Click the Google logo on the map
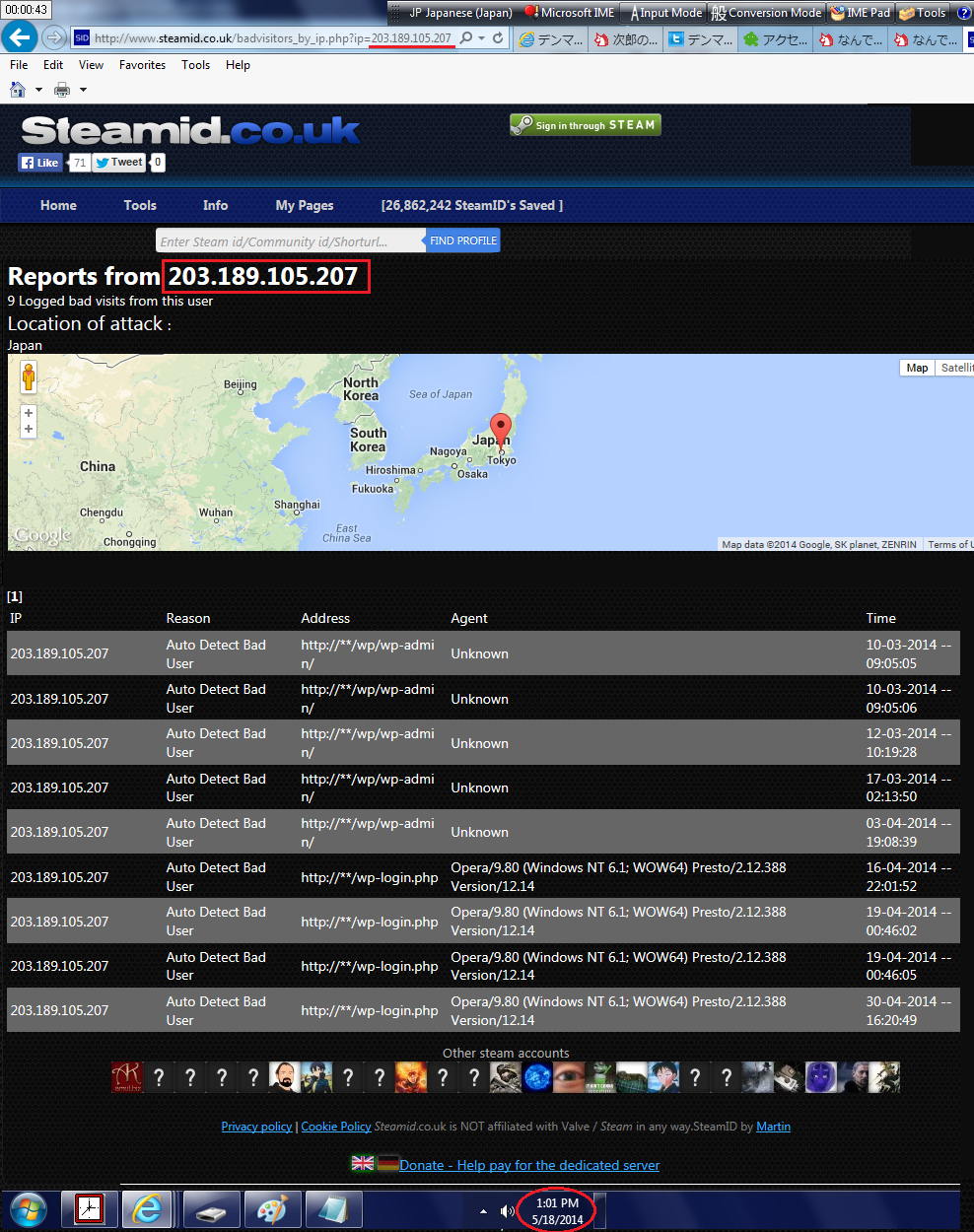 pos(42,536)
